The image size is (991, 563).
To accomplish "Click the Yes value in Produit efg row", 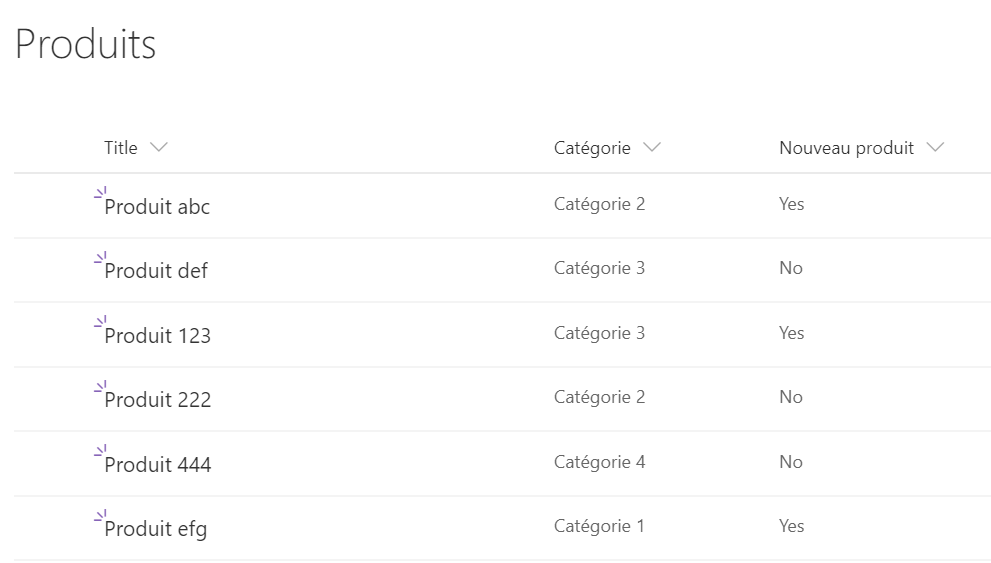I will [x=791, y=526].
